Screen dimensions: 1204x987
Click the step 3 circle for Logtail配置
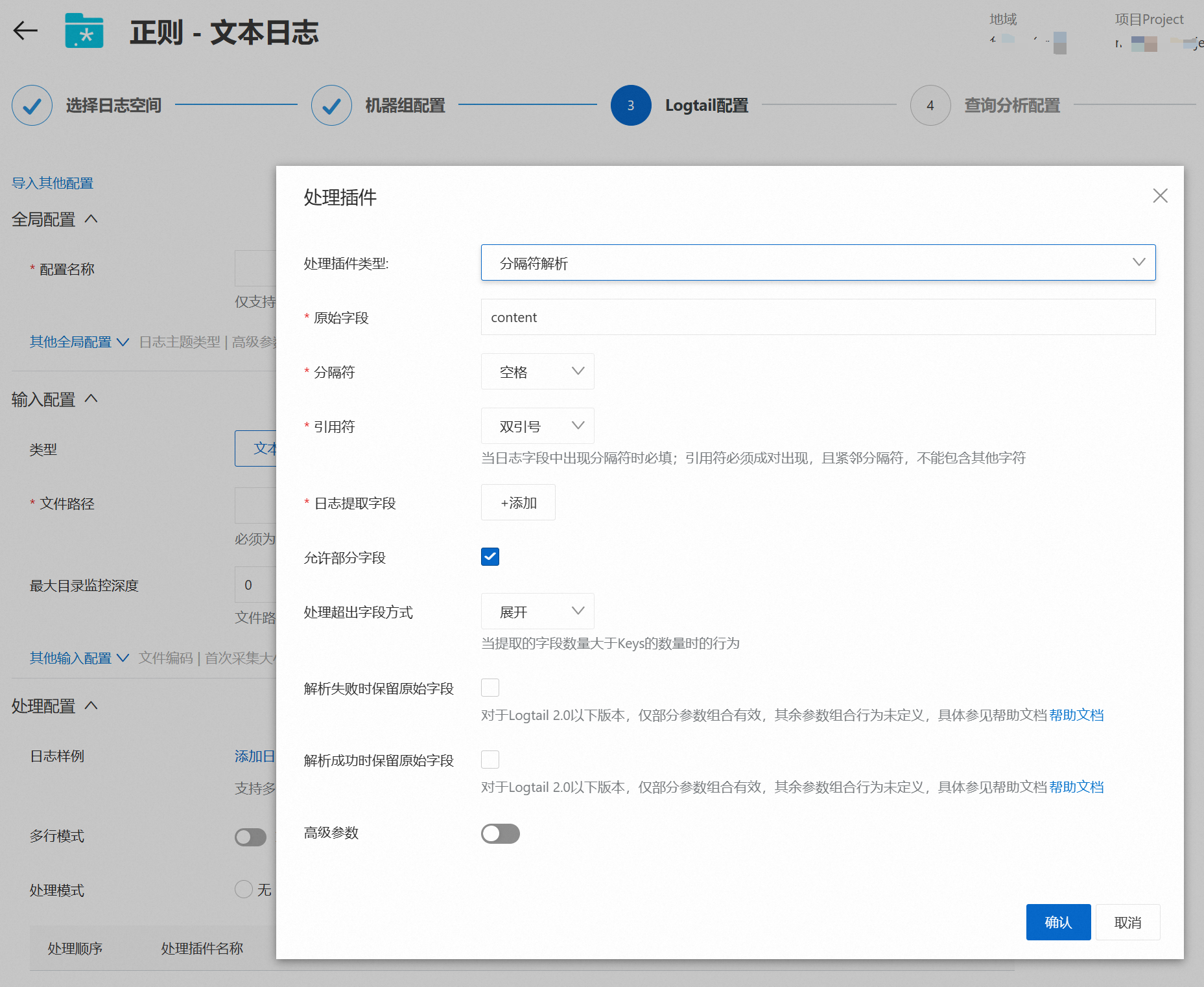pos(631,105)
